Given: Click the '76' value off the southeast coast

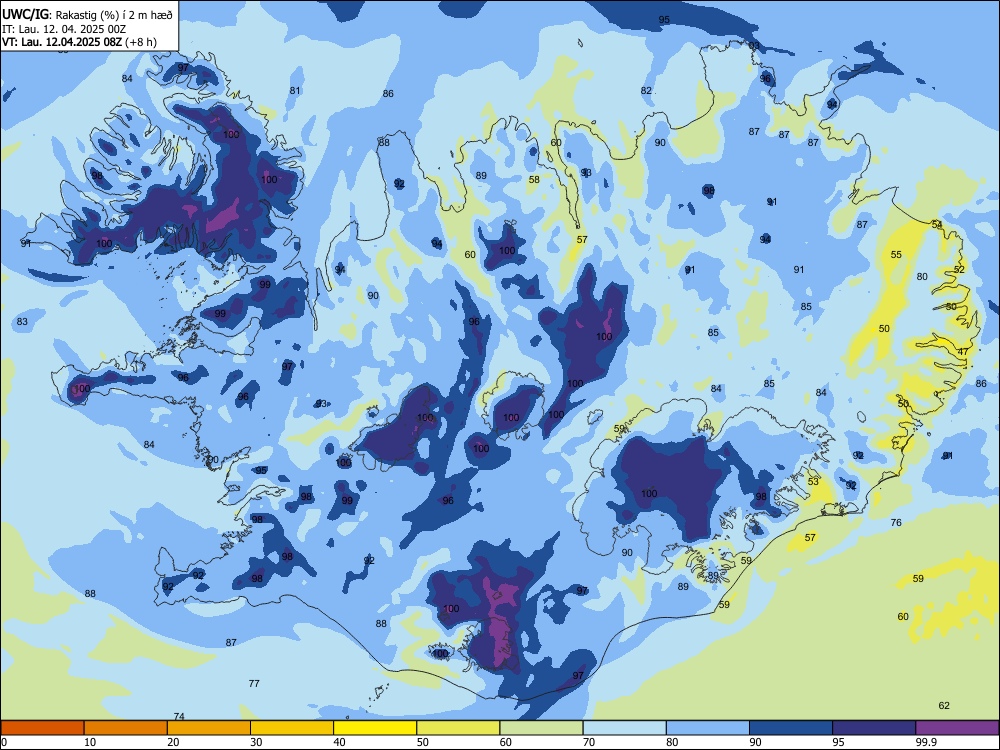Looking at the screenshot, I should click(x=896, y=522).
